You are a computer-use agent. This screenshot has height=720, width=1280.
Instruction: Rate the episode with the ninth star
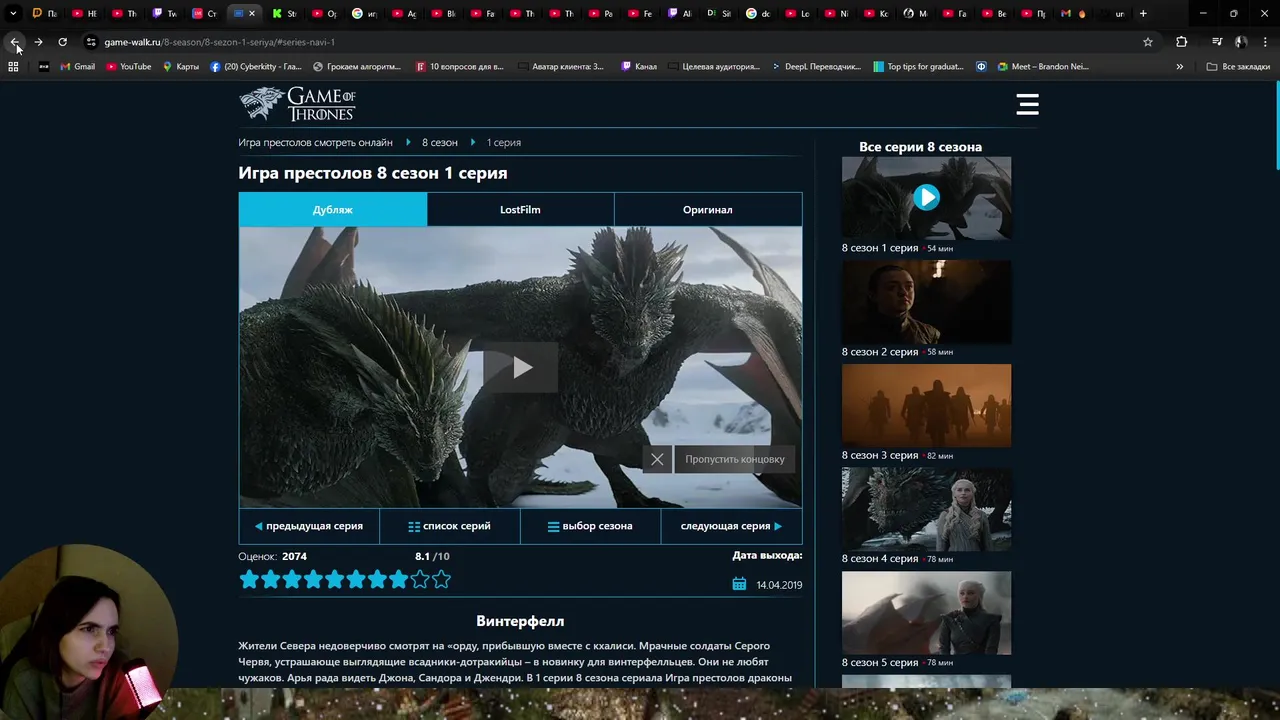[x=420, y=579]
